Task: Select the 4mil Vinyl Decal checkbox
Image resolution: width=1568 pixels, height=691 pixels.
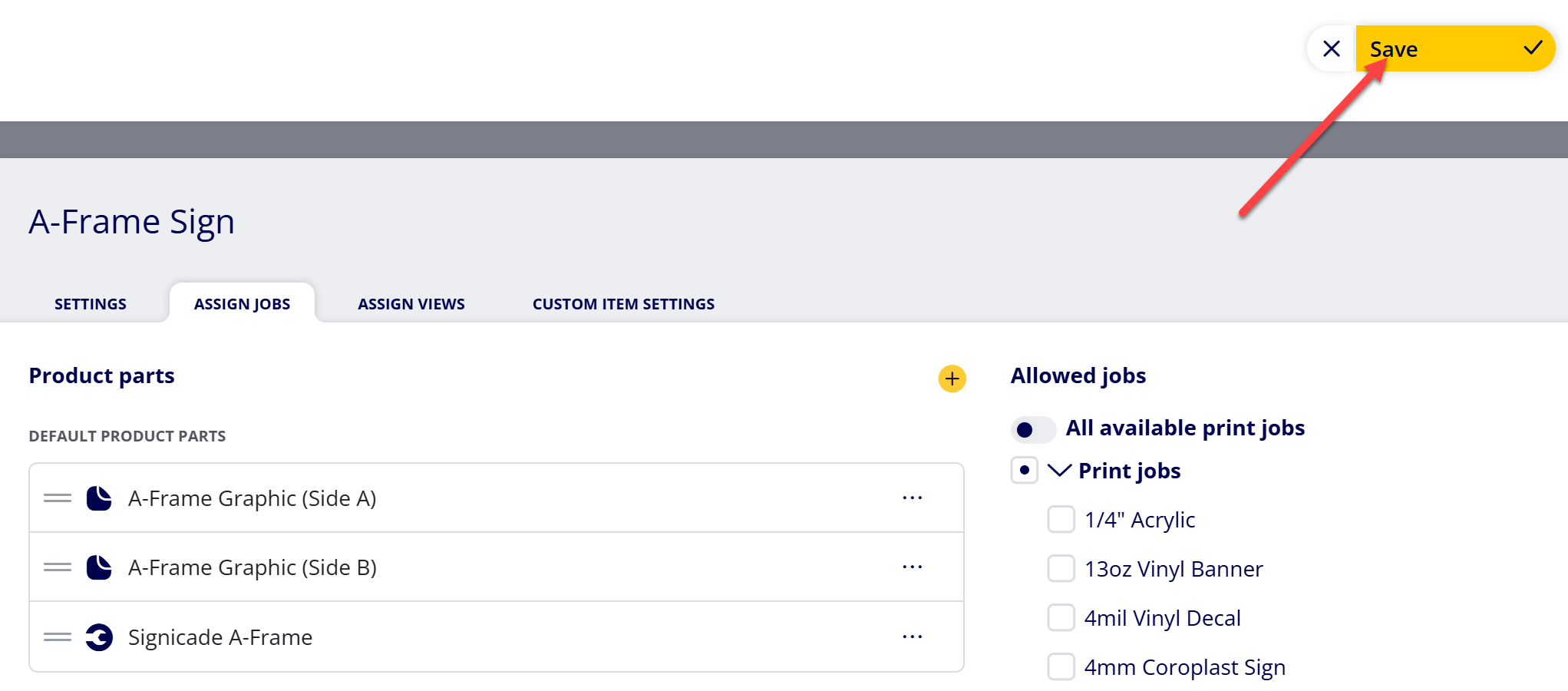Action: [x=1061, y=618]
